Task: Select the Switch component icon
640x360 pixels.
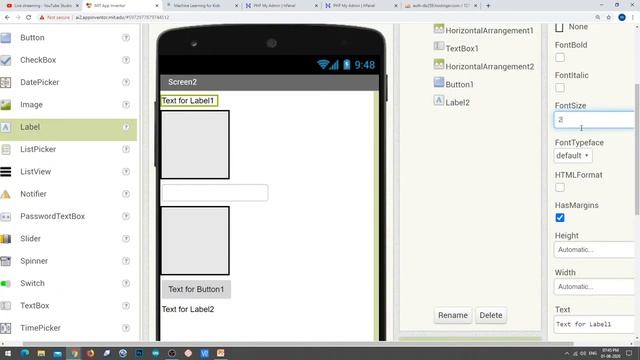Action: 6,284
